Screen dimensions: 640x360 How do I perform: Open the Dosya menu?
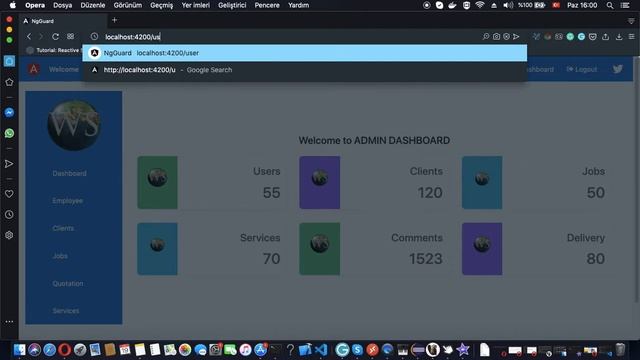pyautogui.click(x=62, y=5)
